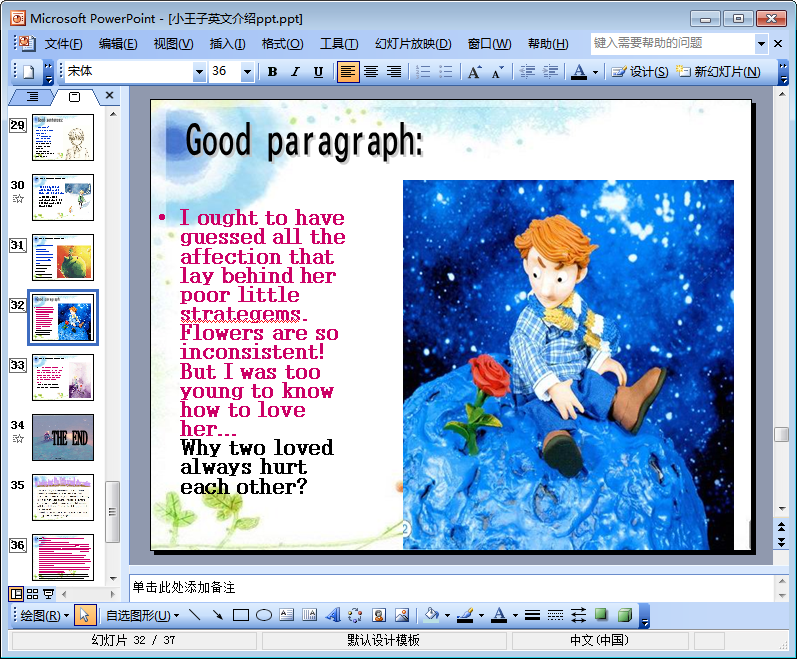Screen dimensions: 797x659
Task: Enable Align Left
Action: pyautogui.click(x=348, y=72)
